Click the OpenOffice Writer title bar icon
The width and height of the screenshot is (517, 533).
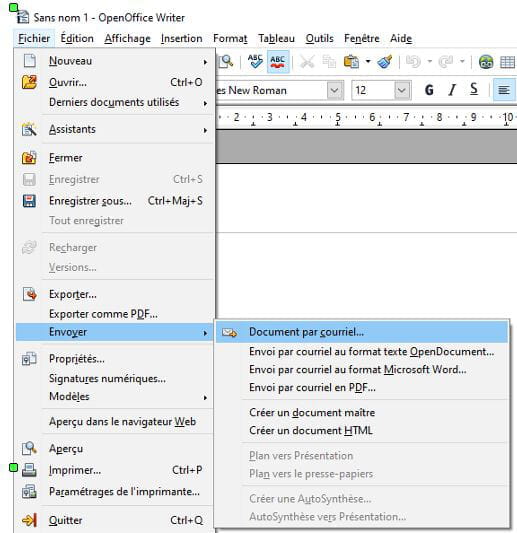[x=22, y=17]
